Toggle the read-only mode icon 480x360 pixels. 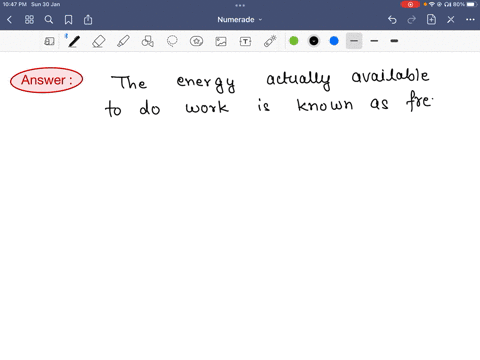pos(49,41)
